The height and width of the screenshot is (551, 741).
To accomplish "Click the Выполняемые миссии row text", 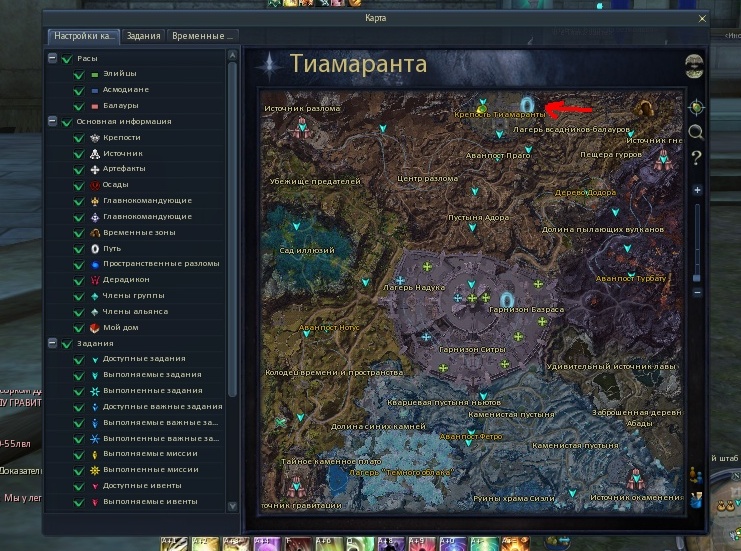I will click(x=150, y=454).
